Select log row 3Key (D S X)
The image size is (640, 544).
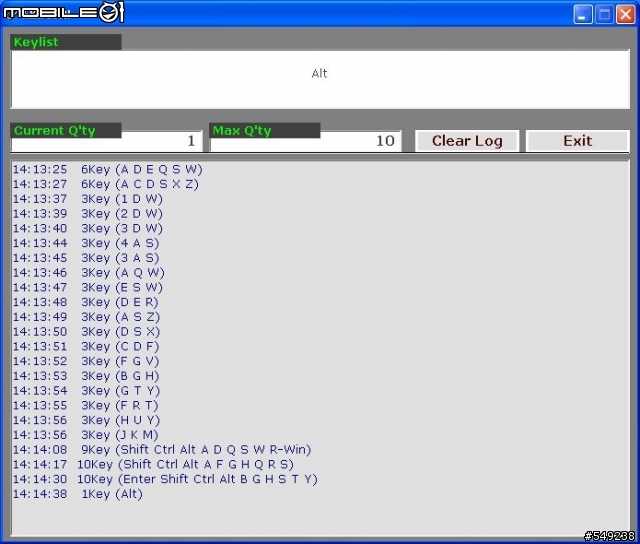tap(86, 331)
